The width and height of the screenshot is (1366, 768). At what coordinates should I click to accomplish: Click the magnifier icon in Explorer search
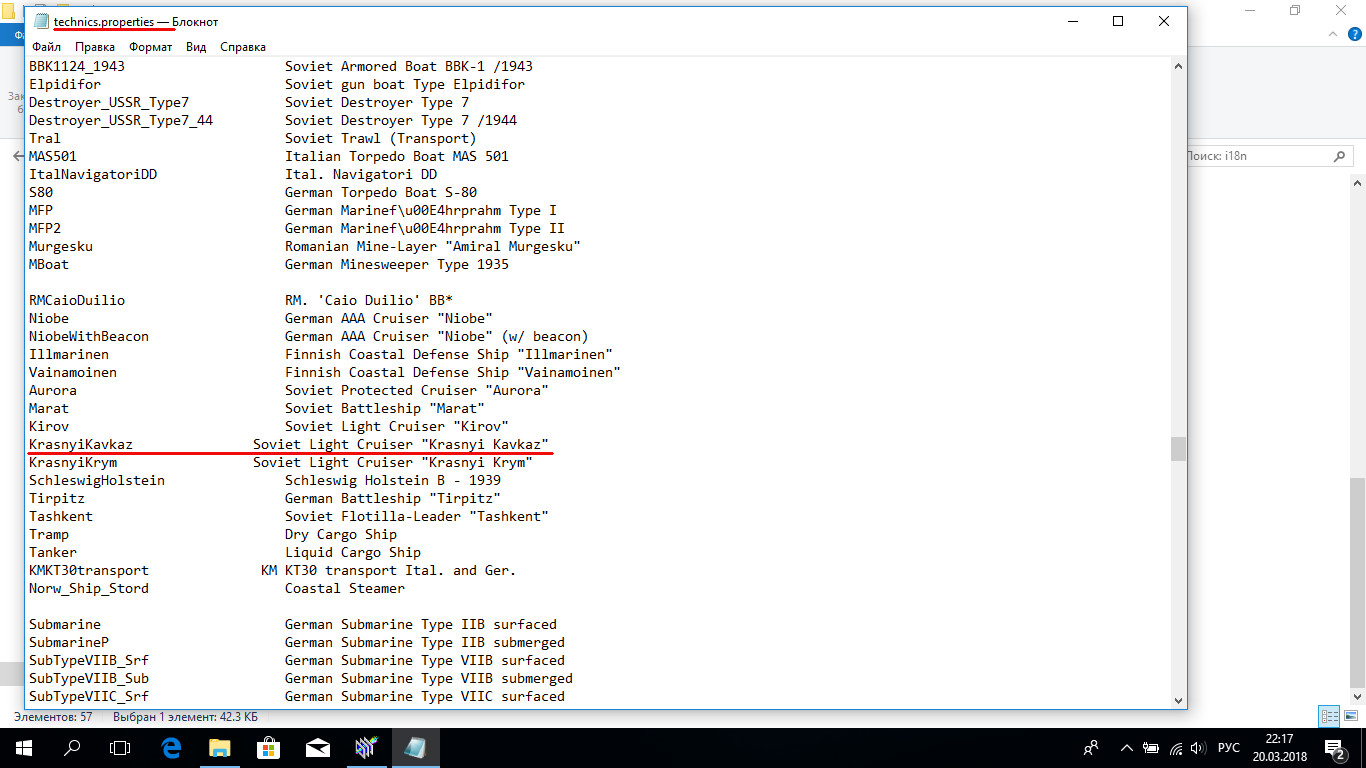(x=1341, y=156)
